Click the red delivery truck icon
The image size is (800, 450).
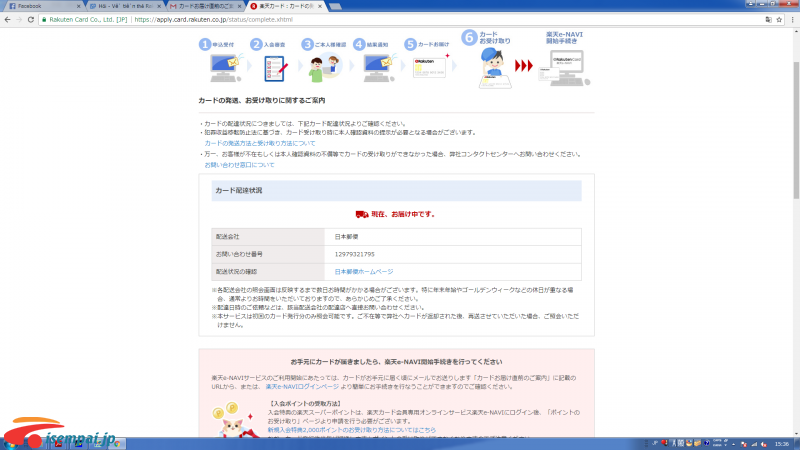(x=362, y=214)
